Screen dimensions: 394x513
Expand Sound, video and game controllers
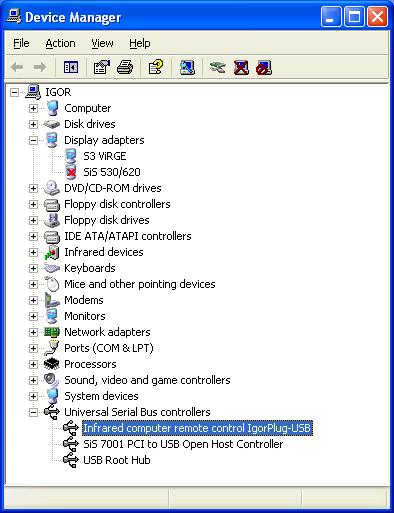(x=33, y=380)
